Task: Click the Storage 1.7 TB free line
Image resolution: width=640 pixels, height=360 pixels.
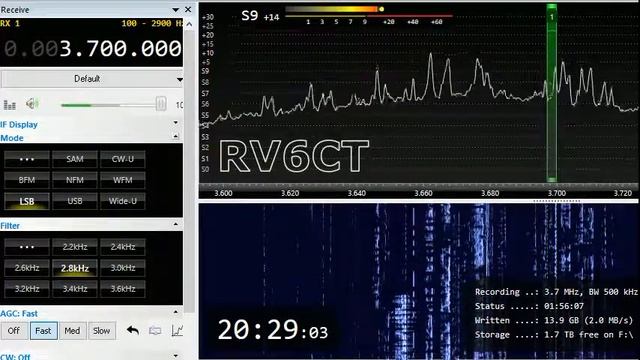Action: 553,335
